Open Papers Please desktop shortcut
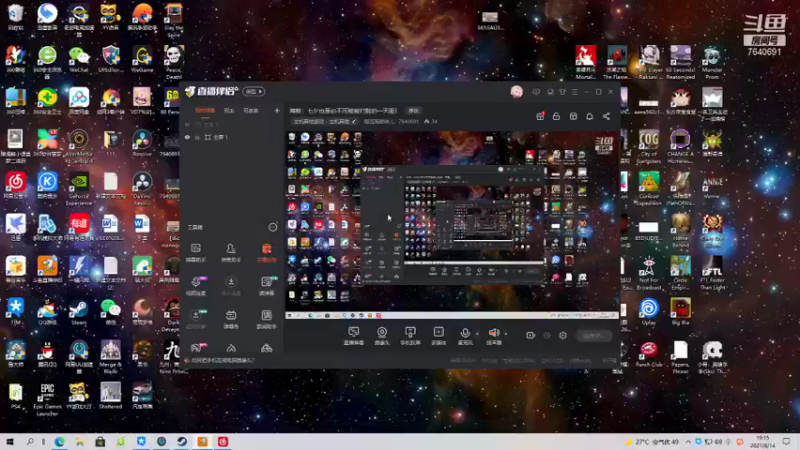The image size is (800, 450). tap(680, 357)
